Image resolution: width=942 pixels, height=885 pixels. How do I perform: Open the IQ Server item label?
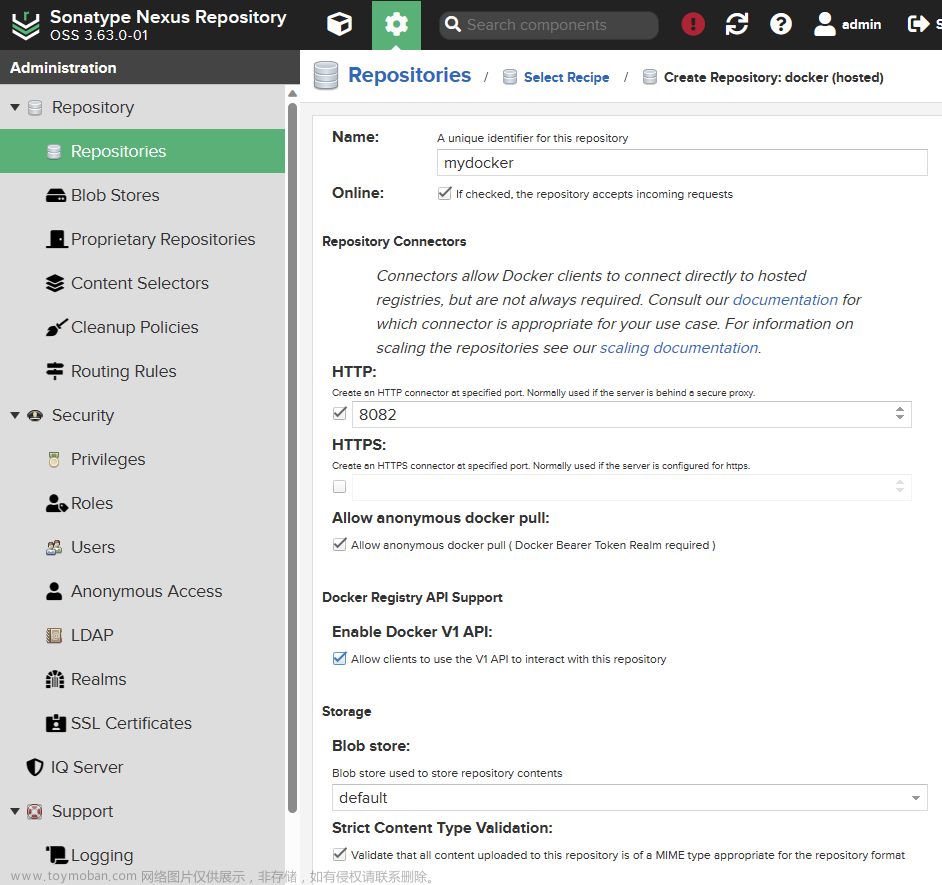[87, 767]
